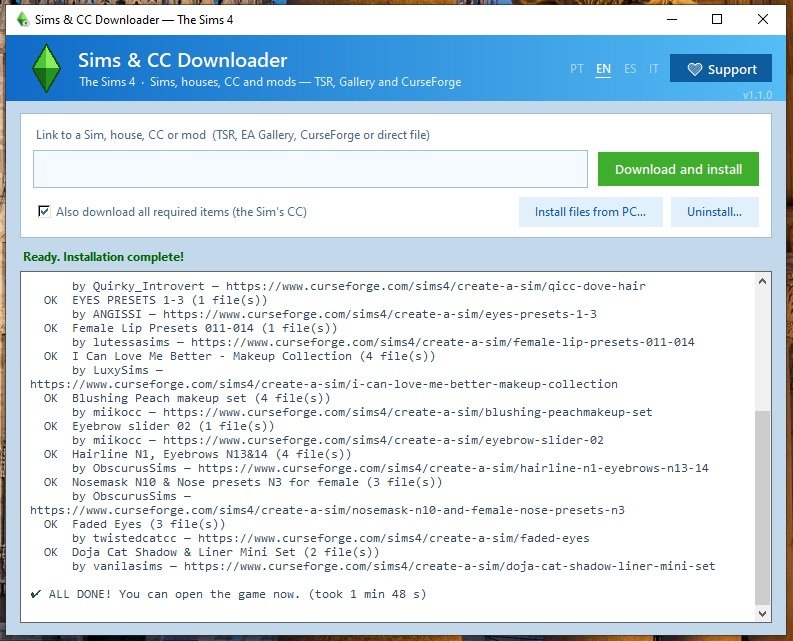The image size is (793, 641).
Task: Click the ObscurusSims hairline-n1-eyebrows URL line
Action: 390,468
